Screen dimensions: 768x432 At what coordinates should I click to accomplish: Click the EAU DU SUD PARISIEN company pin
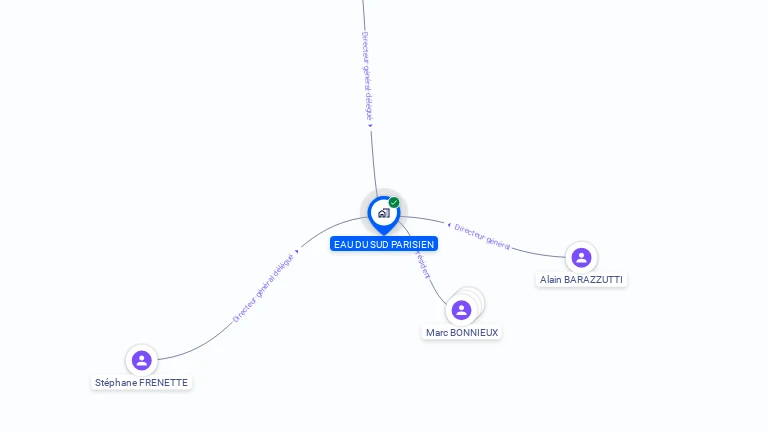384,216
